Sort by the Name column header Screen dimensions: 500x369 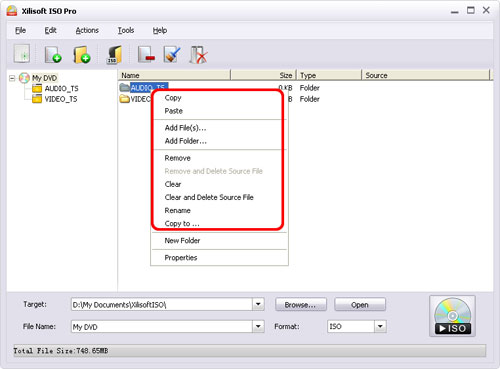click(x=174, y=75)
